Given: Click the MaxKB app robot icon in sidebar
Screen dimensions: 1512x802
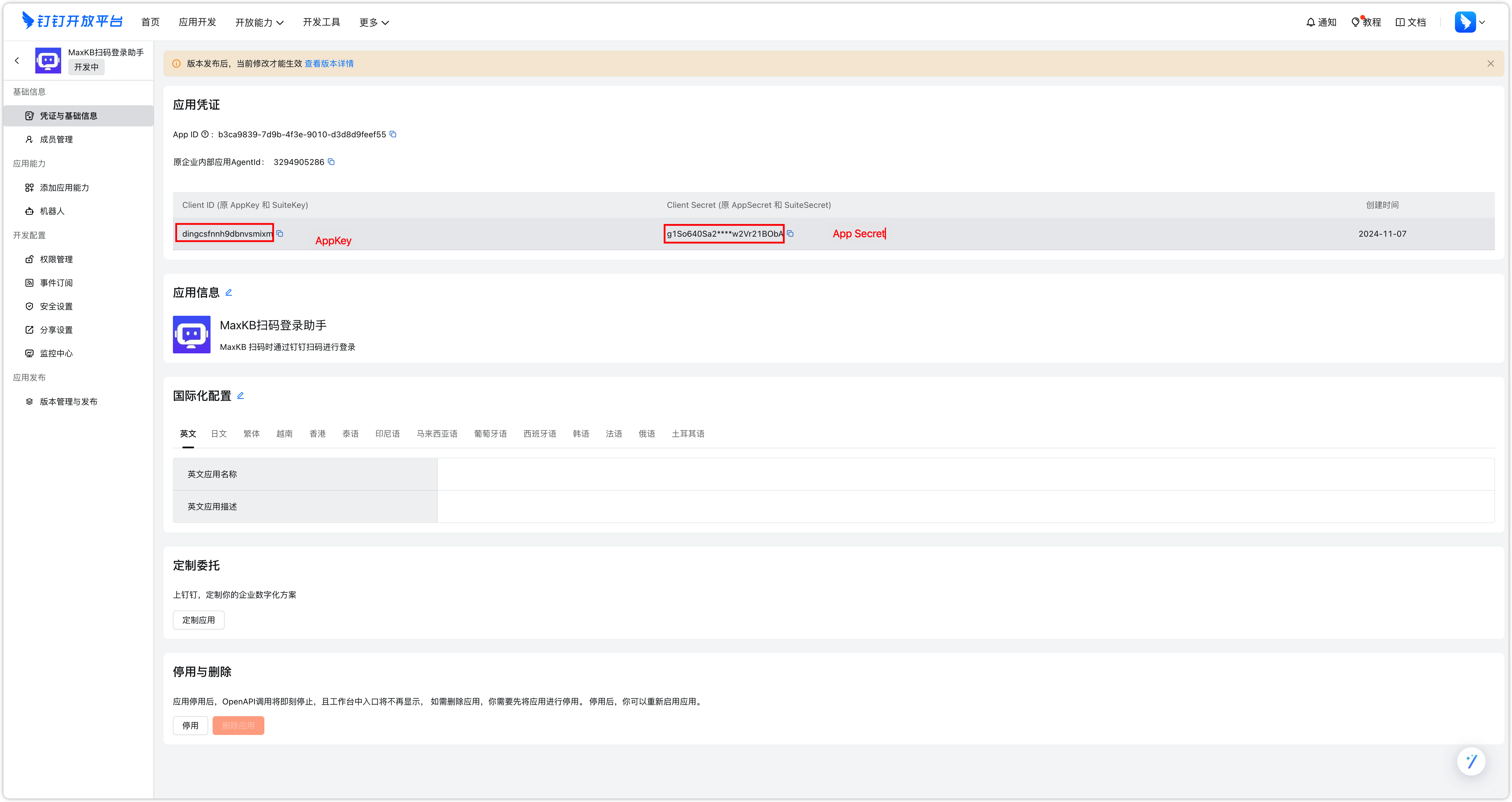Looking at the screenshot, I should (48, 60).
